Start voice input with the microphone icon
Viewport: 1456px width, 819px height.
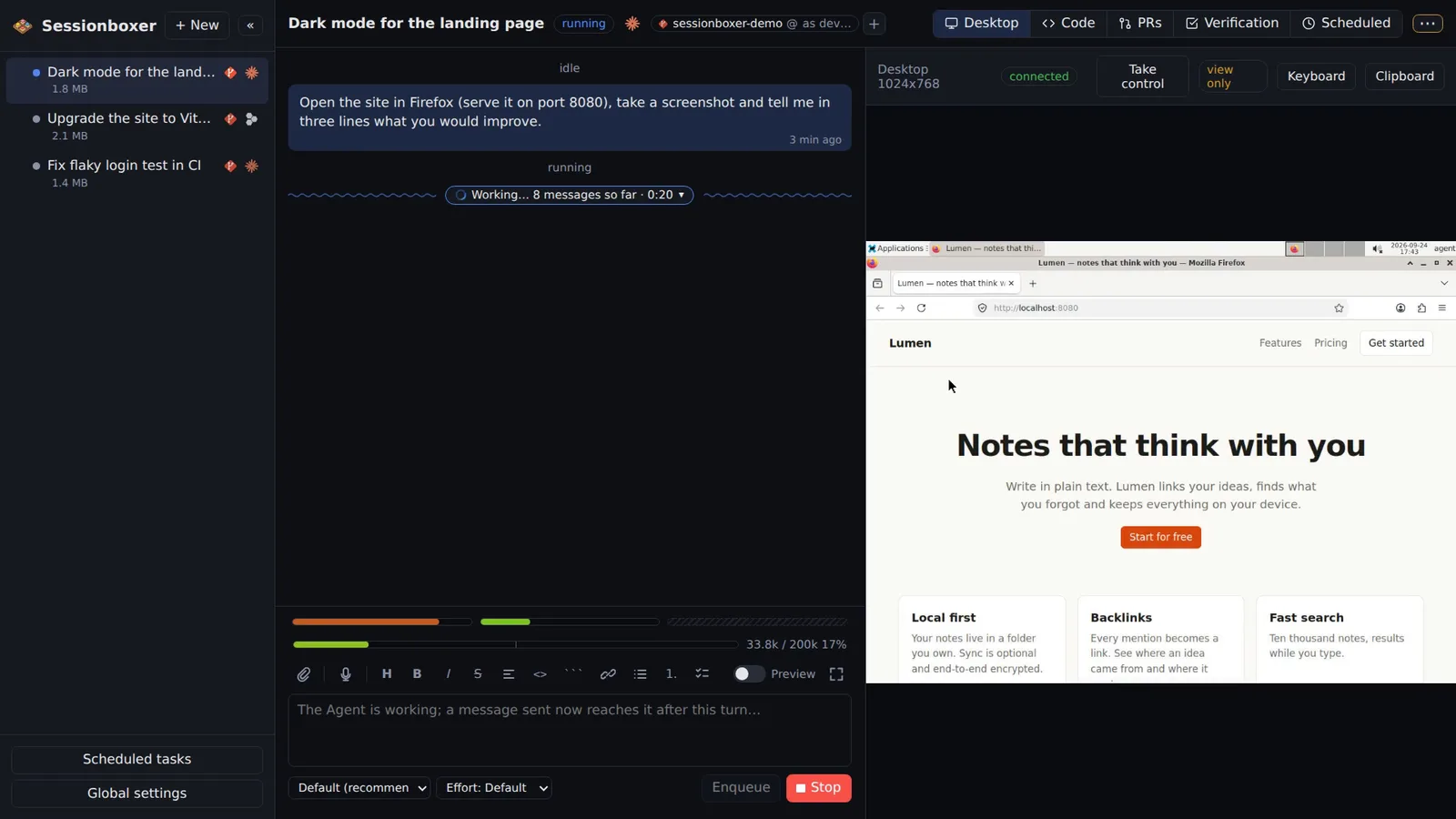(x=346, y=674)
